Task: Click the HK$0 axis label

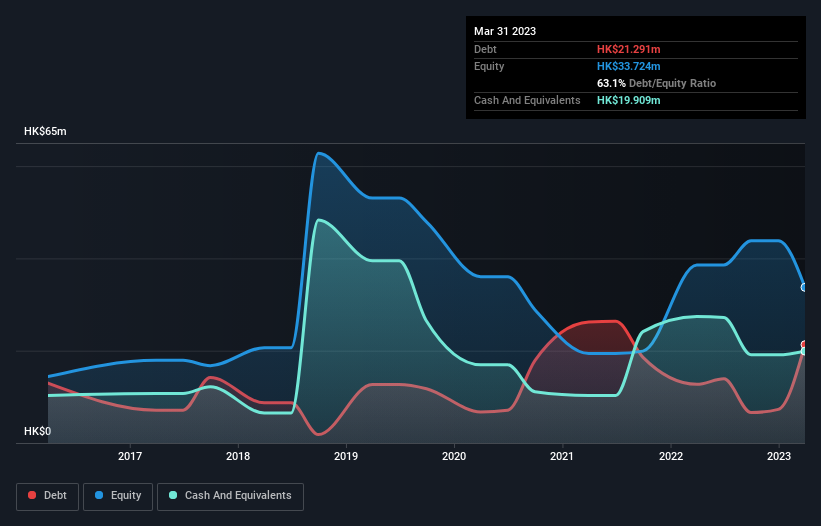Action: (x=38, y=431)
